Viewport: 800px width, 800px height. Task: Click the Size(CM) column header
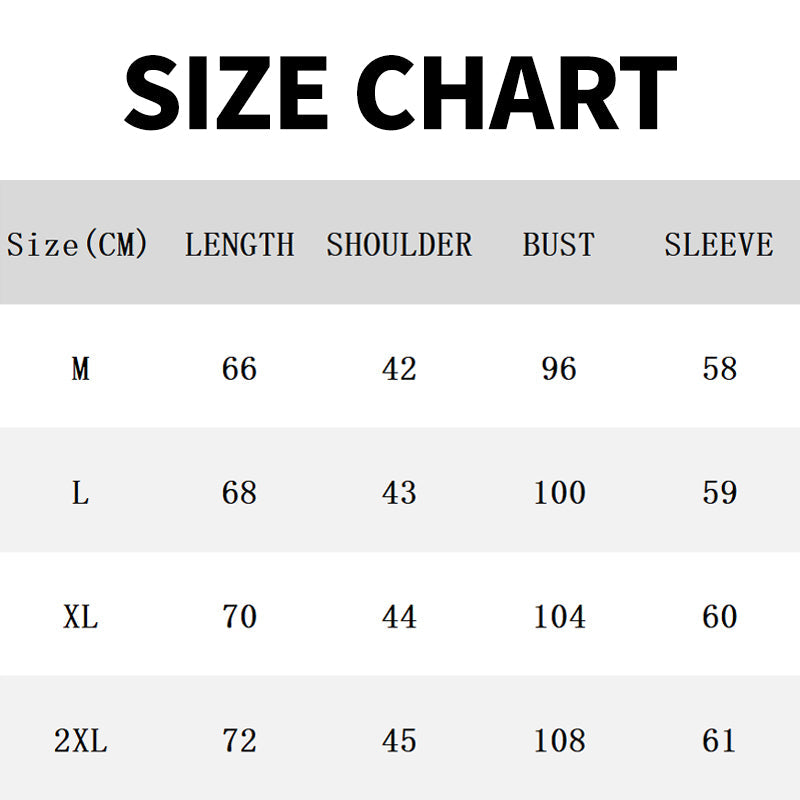coord(78,244)
